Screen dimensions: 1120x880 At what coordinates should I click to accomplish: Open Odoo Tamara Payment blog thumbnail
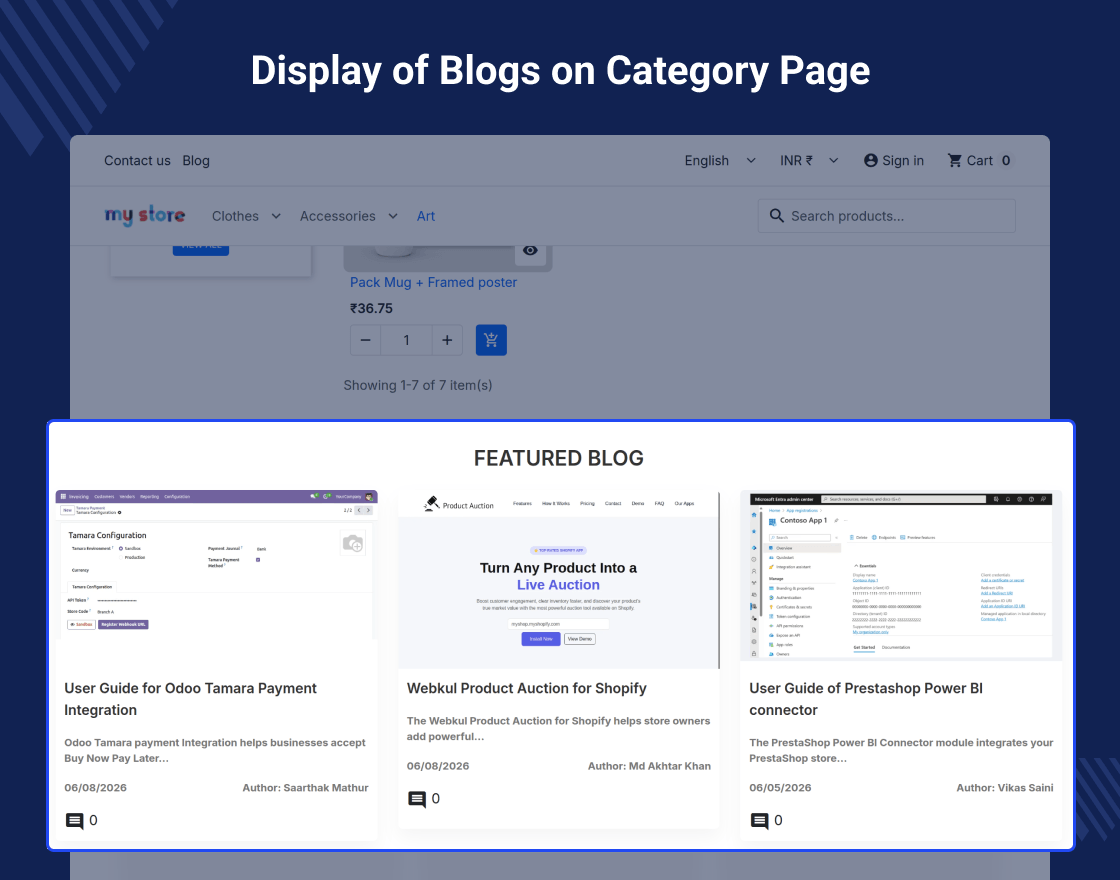216,564
